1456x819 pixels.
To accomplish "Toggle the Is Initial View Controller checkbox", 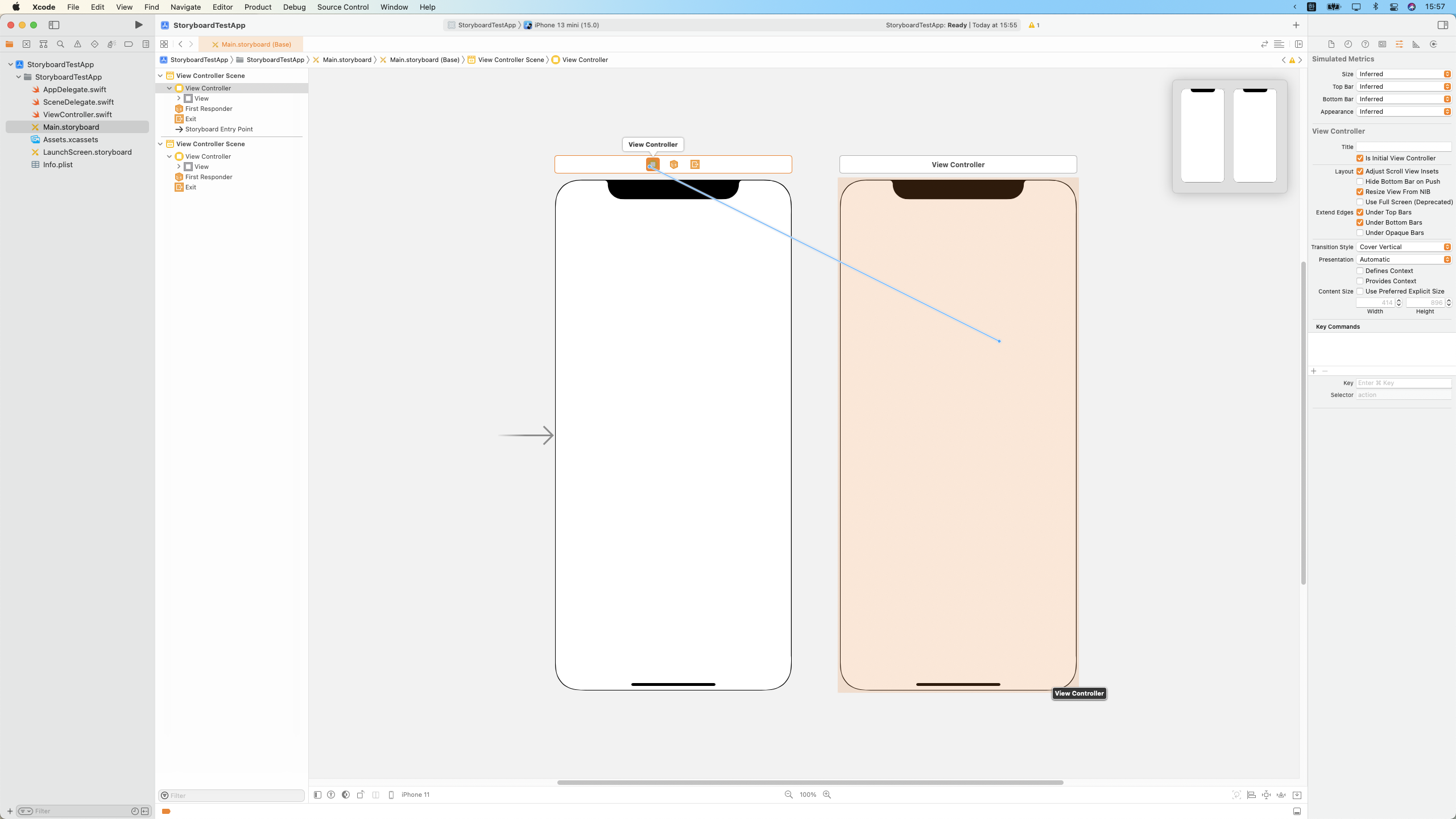I will click(1360, 158).
